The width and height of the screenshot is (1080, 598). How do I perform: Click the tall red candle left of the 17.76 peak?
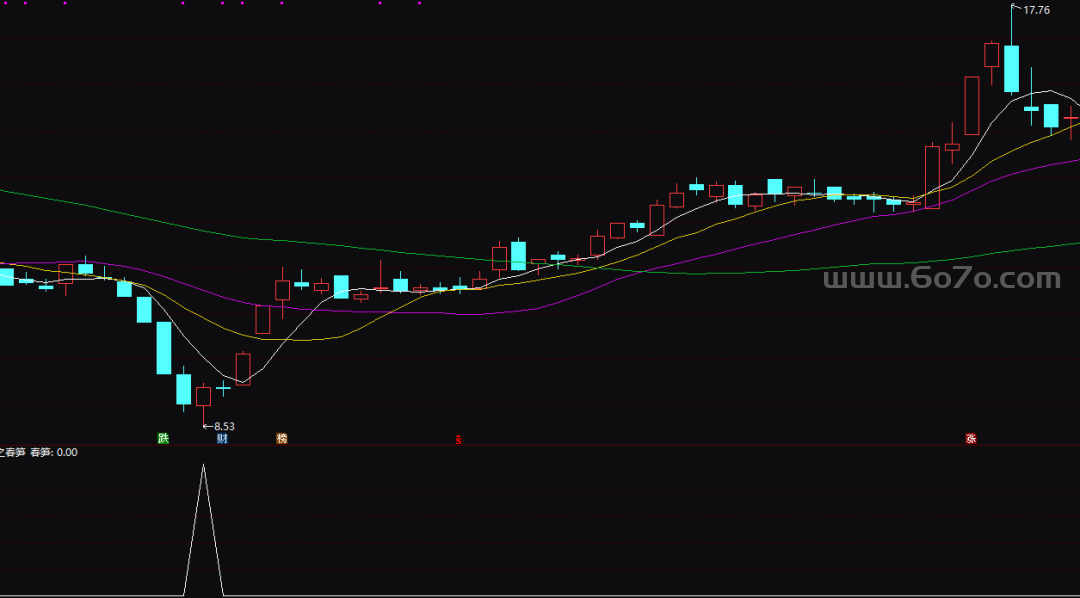point(971,105)
